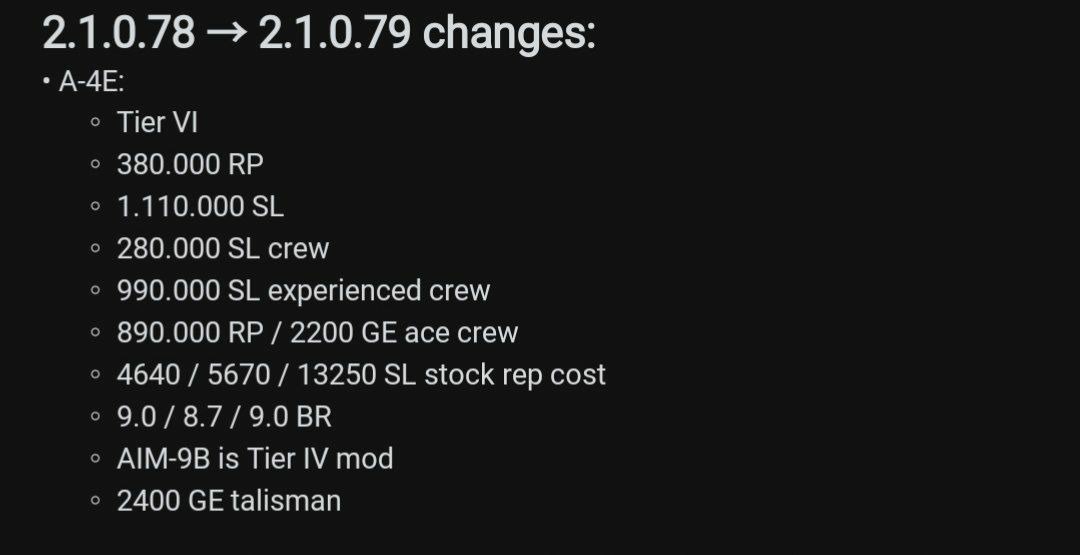1080x555 pixels.
Task: Select the 2200 GE ace crew line
Action: coord(318,333)
